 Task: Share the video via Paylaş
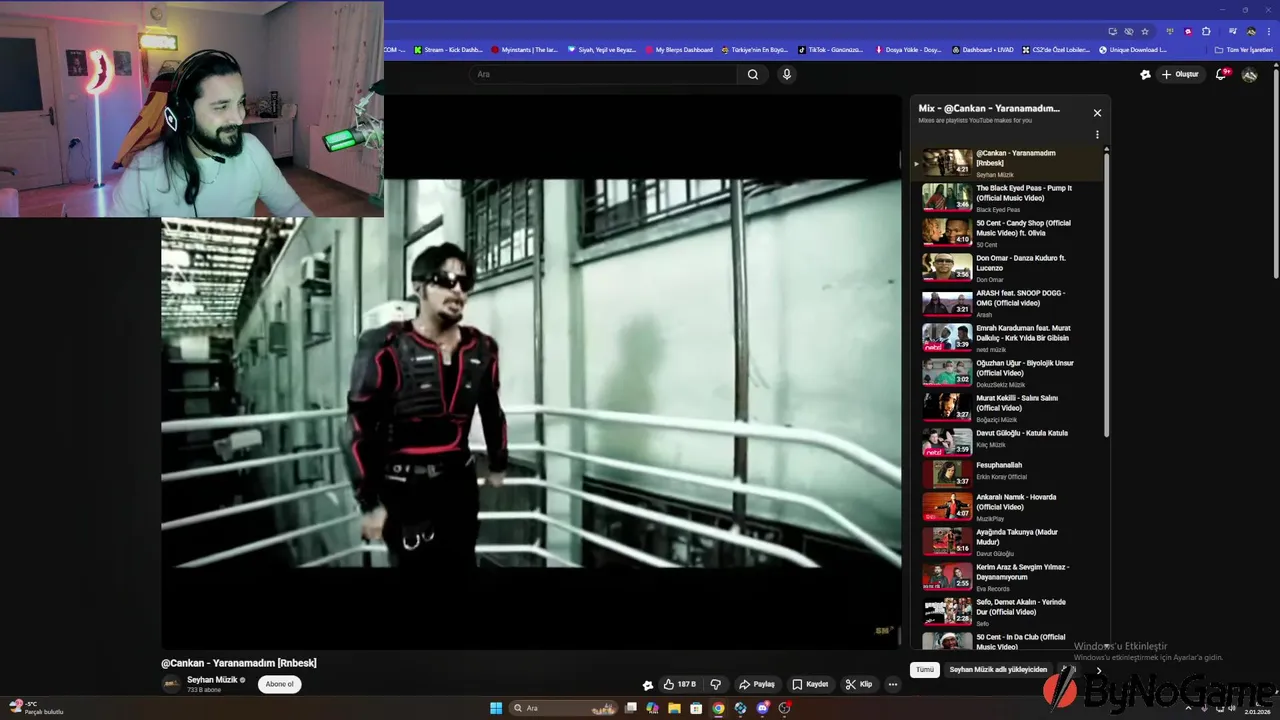757,684
